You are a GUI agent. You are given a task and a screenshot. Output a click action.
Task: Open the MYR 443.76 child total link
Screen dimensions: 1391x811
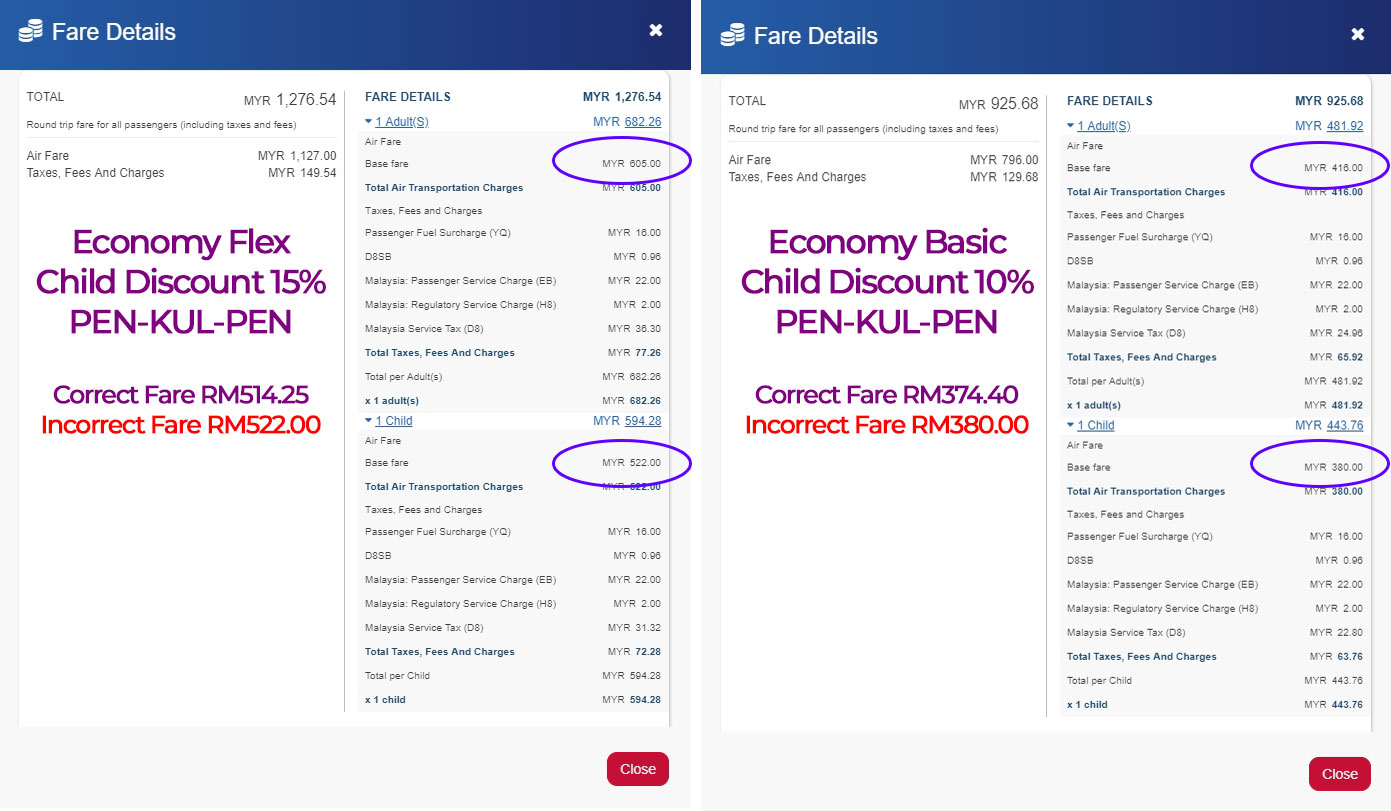point(1344,425)
